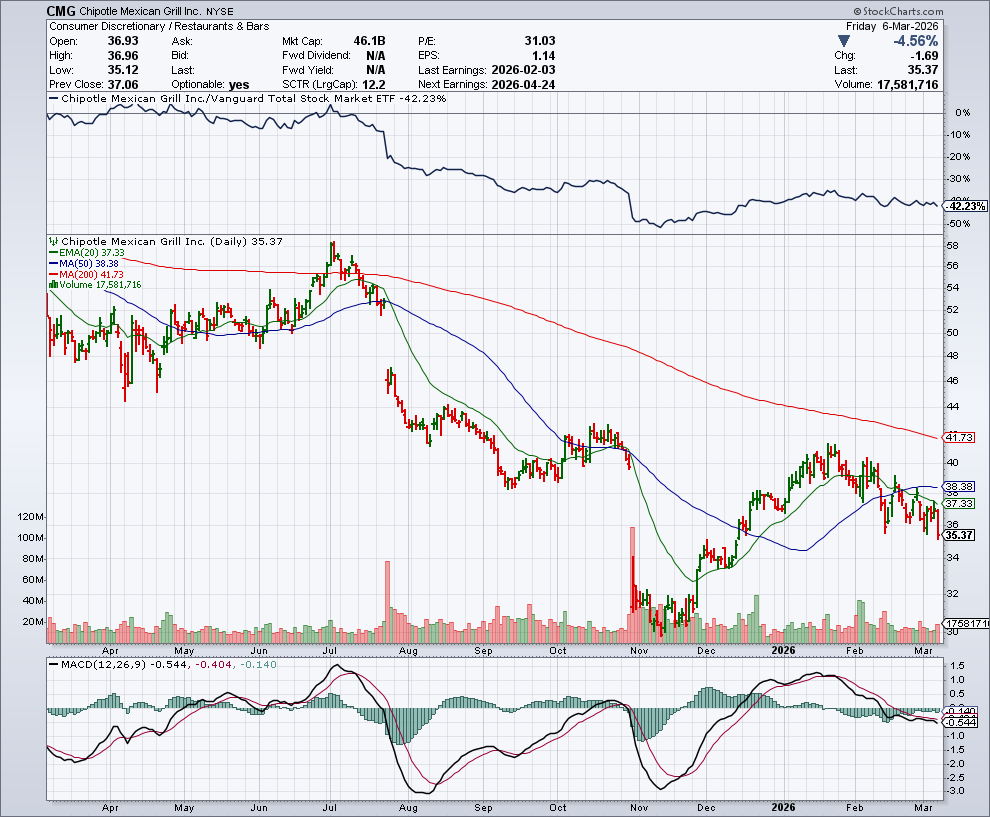Click the -42.23% relative performance axis tag

pos(966,206)
